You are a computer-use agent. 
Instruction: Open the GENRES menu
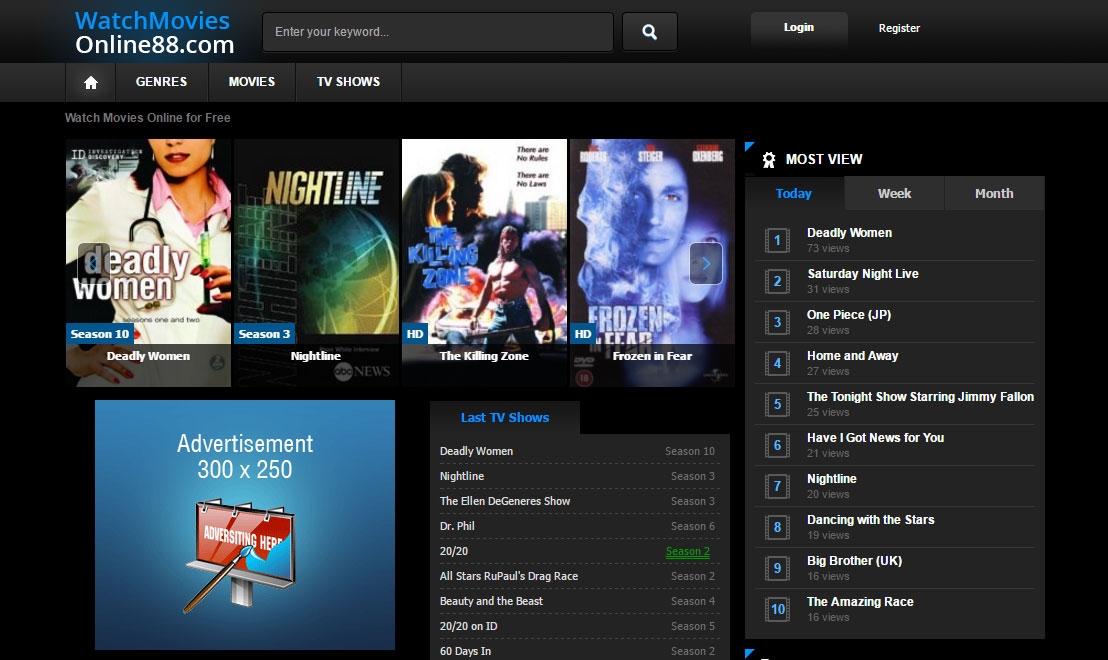(x=162, y=82)
